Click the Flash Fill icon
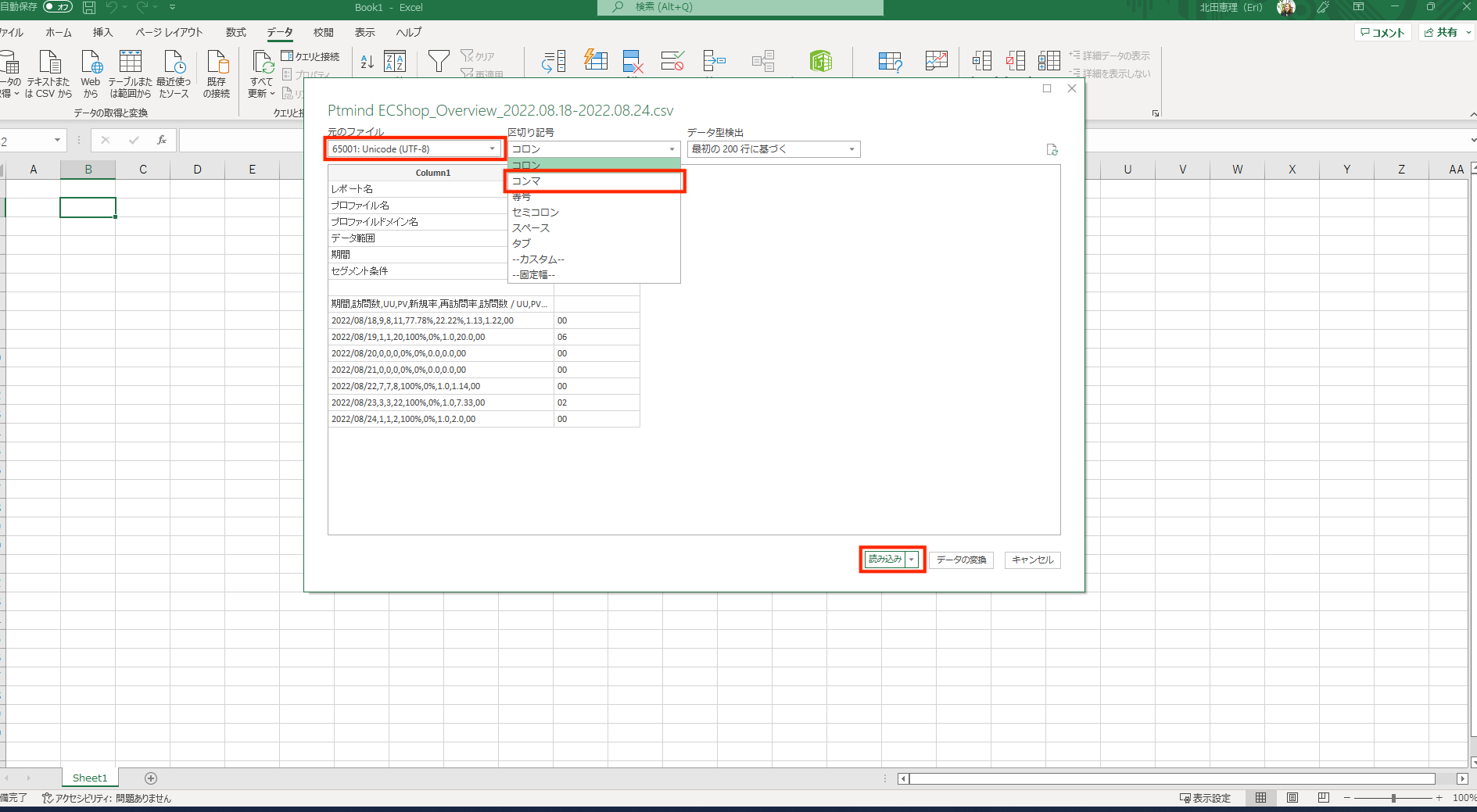The image size is (1477, 812). coord(596,60)
